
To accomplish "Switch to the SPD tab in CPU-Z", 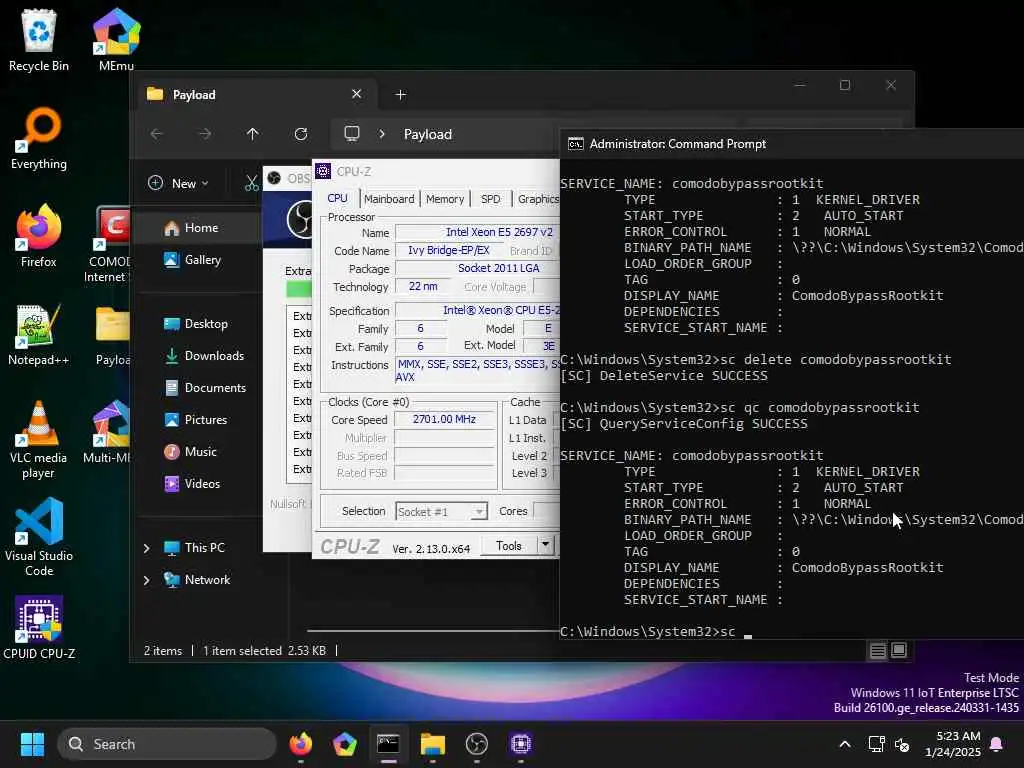I will pos(490,199).
